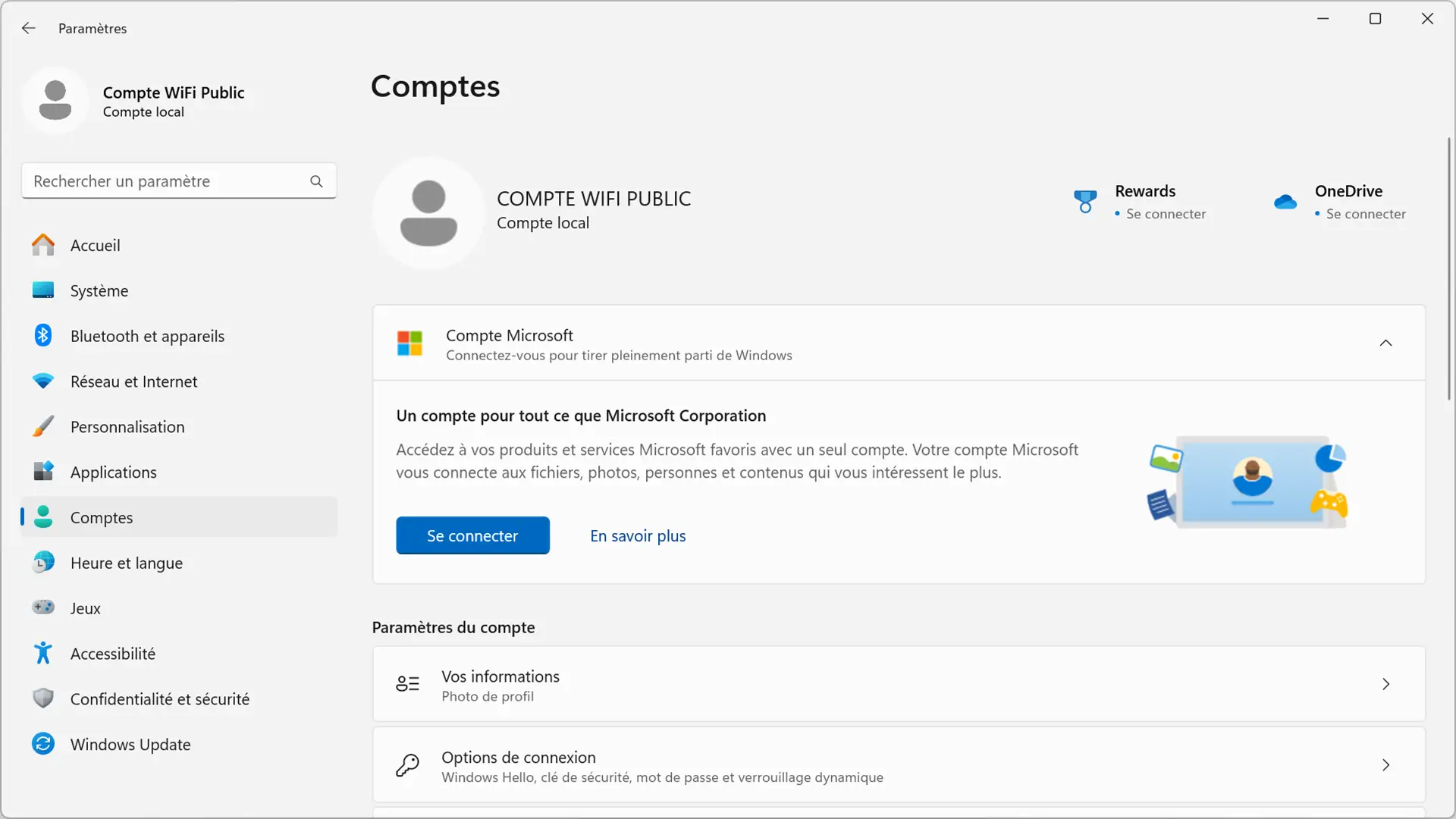Viewport: 1456px width, 819px height.
Task: Click the Windows Update sync icon
Action: [x=43, y=744]
